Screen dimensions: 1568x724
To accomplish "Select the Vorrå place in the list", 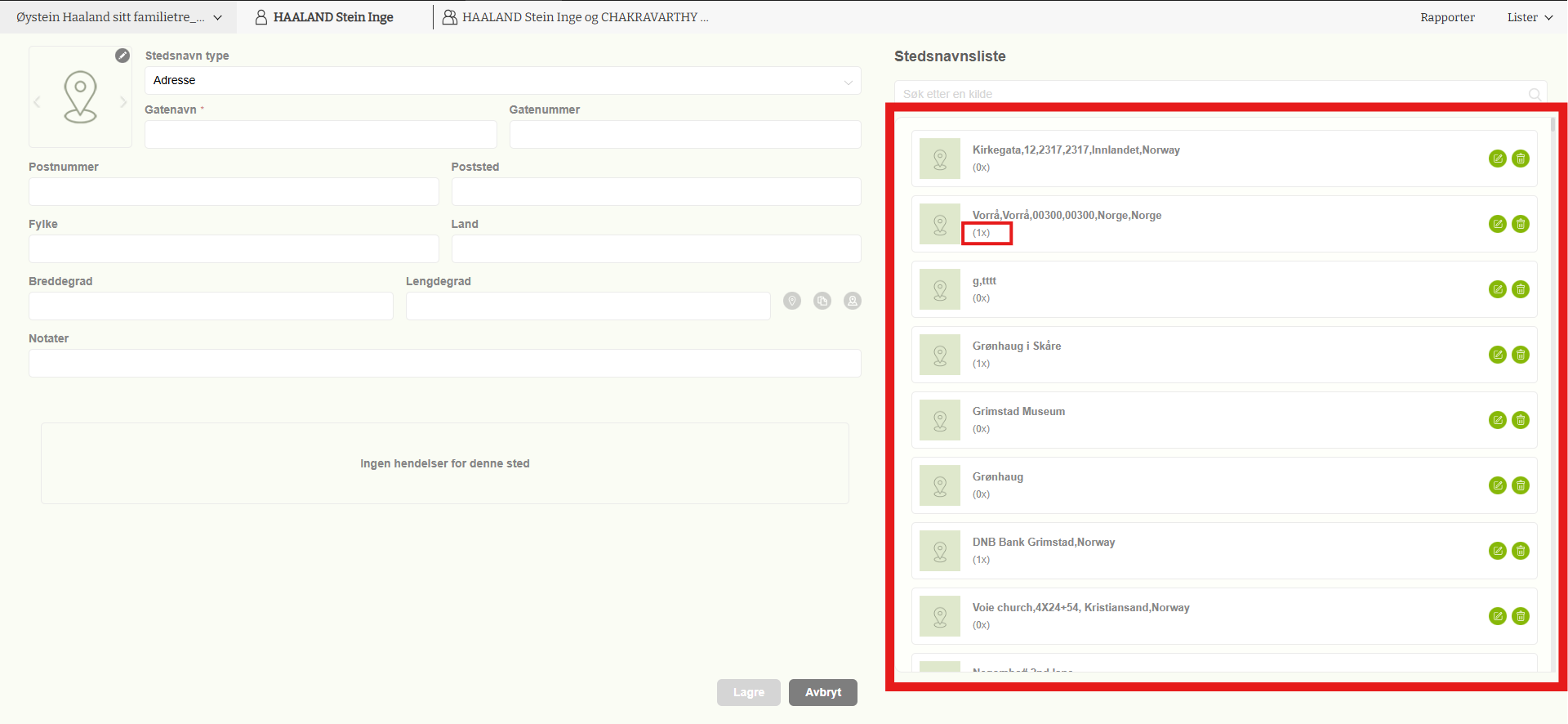I will [x=1066, y=216].
